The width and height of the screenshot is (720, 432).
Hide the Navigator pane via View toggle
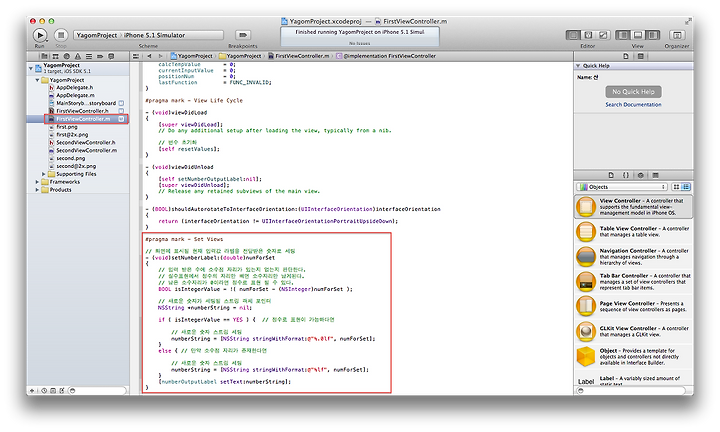coord(623,35)
